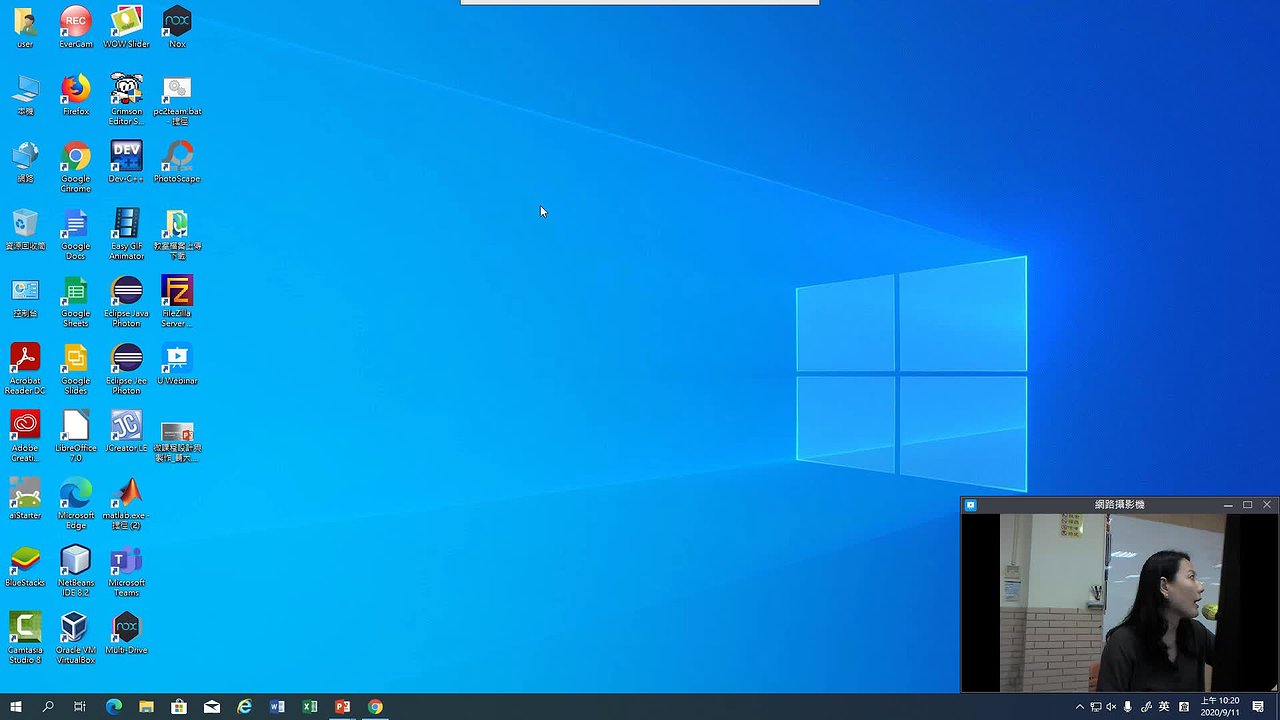Select the EverCam desktop icon
The image size is (1280, 720).
coord(76,27)
